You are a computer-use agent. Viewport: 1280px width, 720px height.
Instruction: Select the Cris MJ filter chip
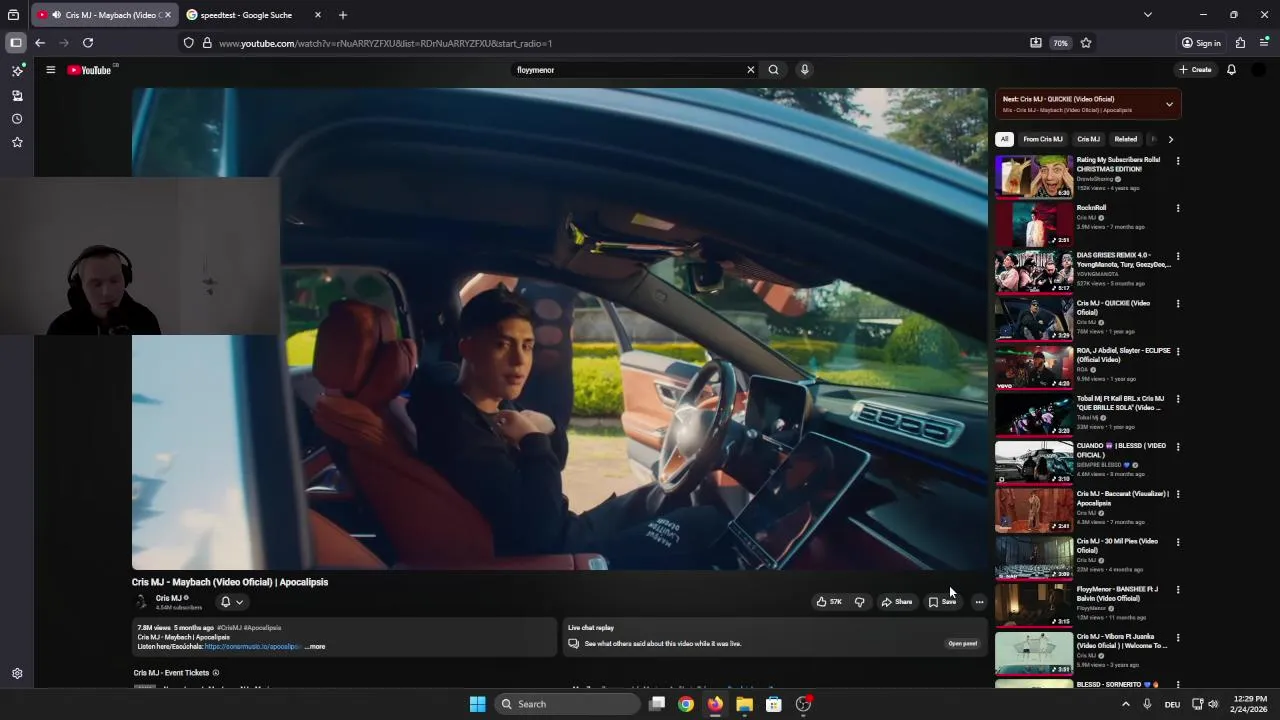point(1088,139)
